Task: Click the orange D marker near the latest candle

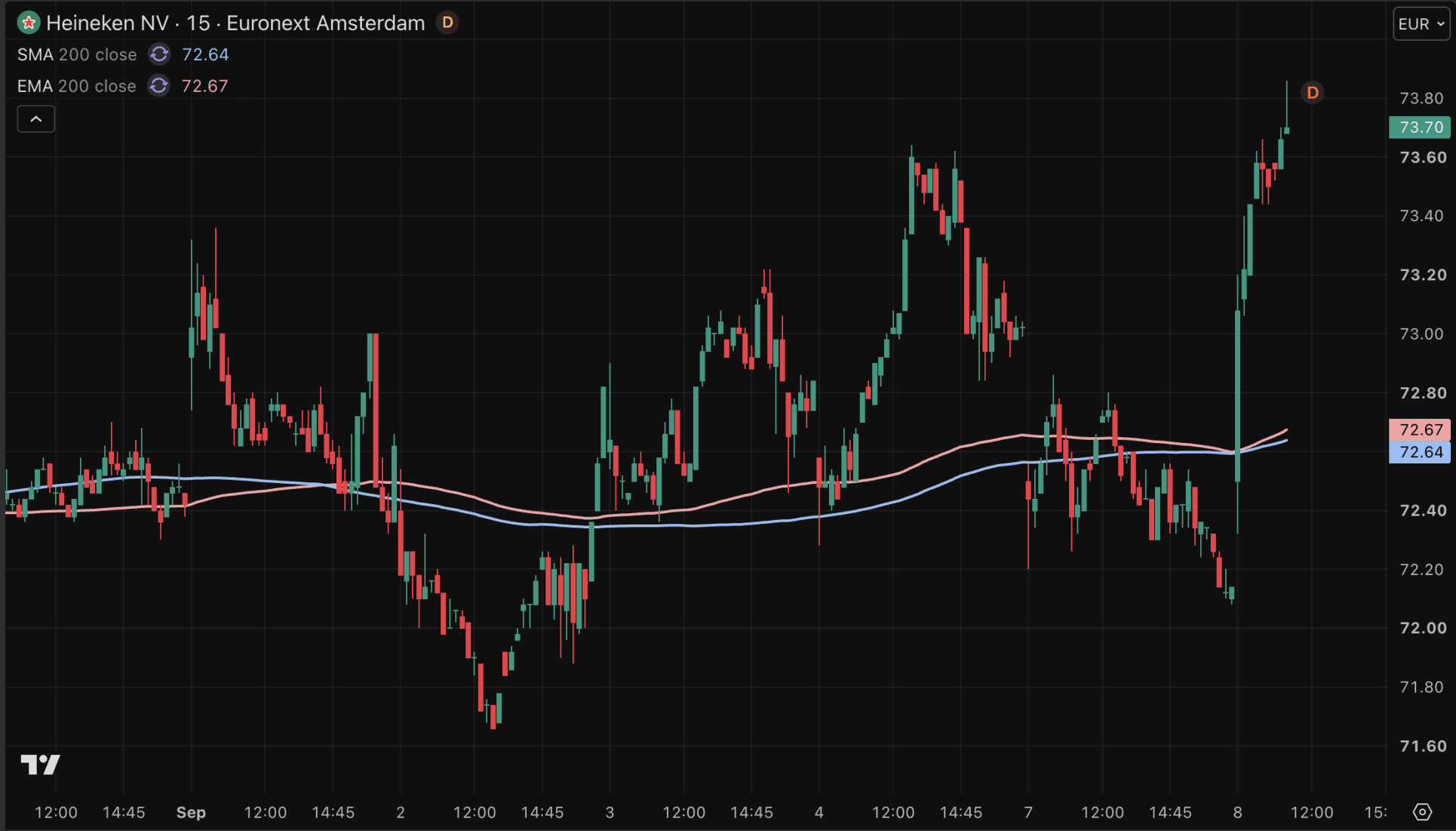Action: pos(1313,93)
